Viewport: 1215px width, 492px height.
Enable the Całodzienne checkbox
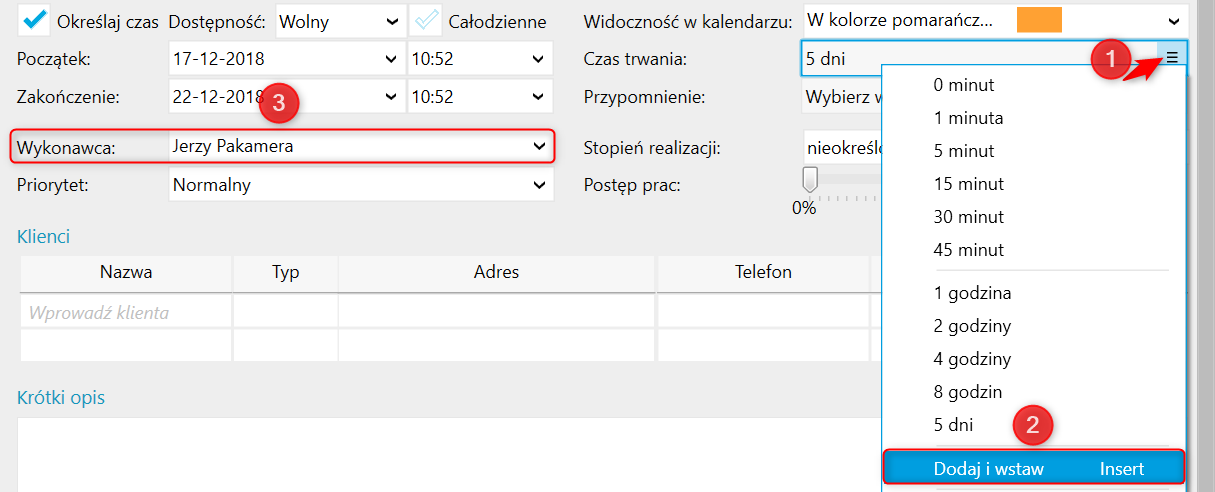click(426, 20)
